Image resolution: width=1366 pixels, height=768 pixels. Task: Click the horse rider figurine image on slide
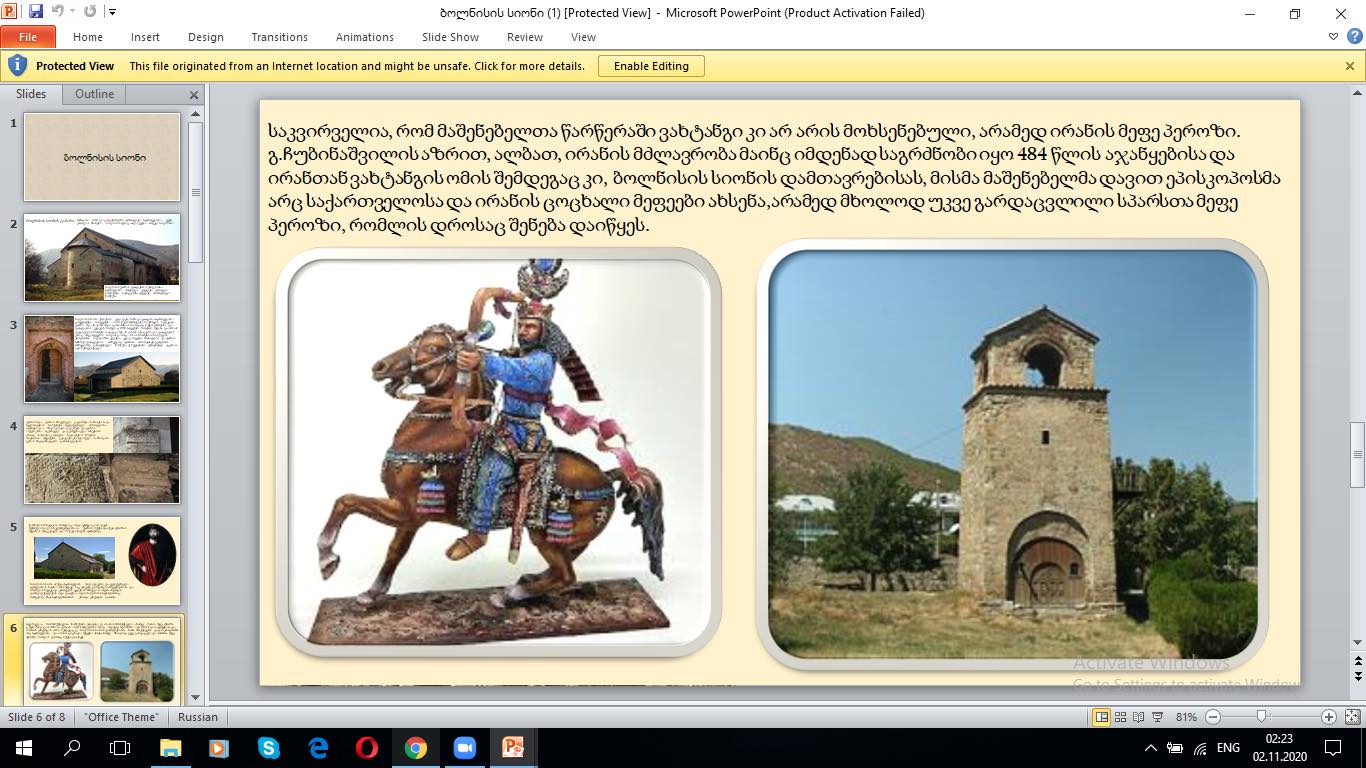tap(498, 452)
